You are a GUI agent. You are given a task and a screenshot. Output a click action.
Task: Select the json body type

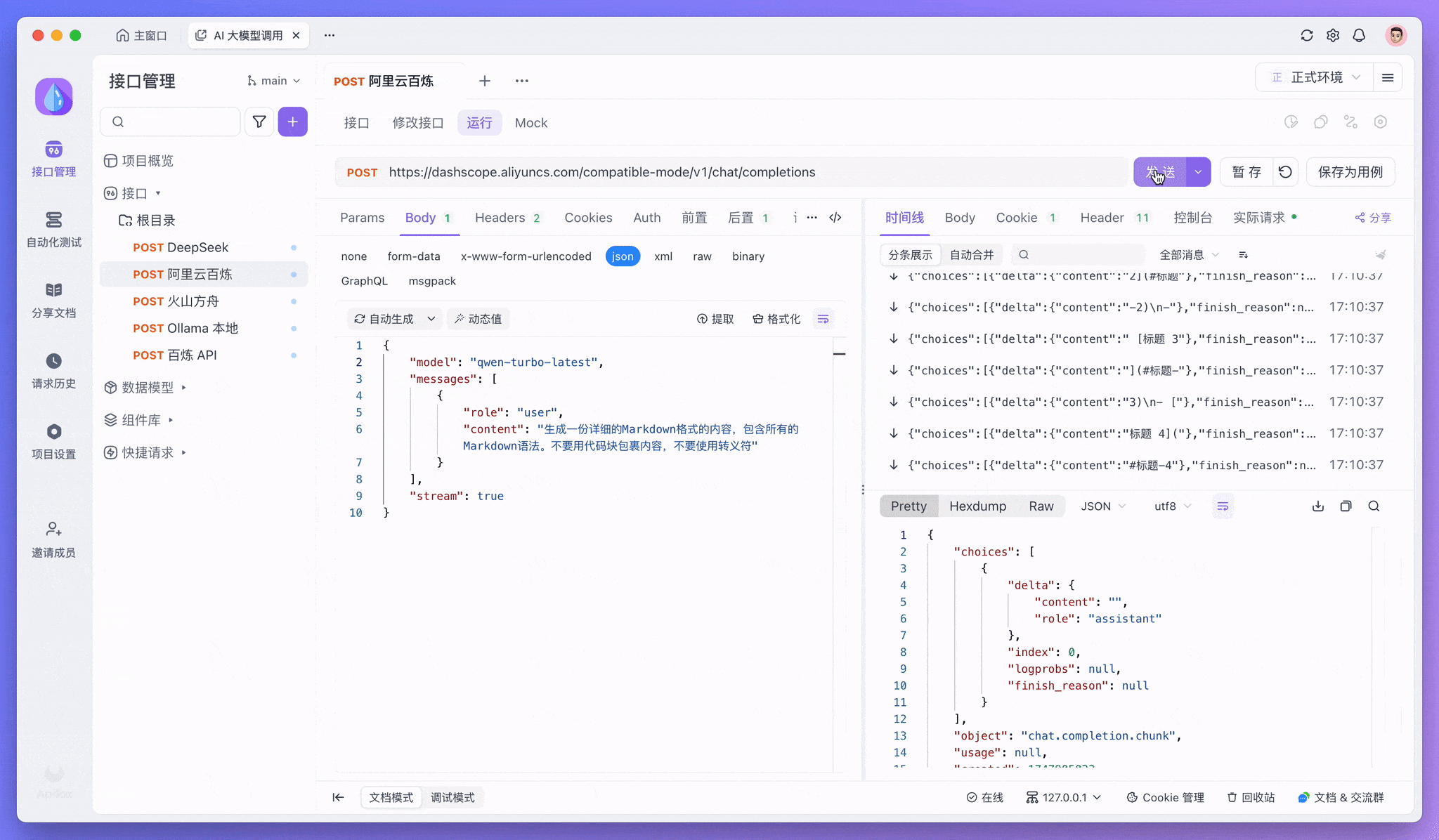pos(623,256)
